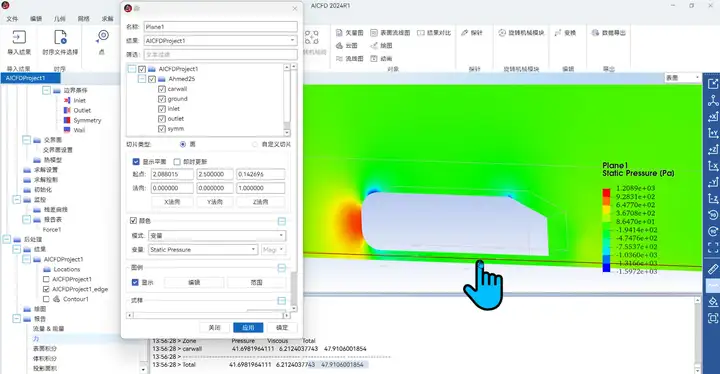
Task: Select the Outlet boundary in project tree
Action: (82, 110)
